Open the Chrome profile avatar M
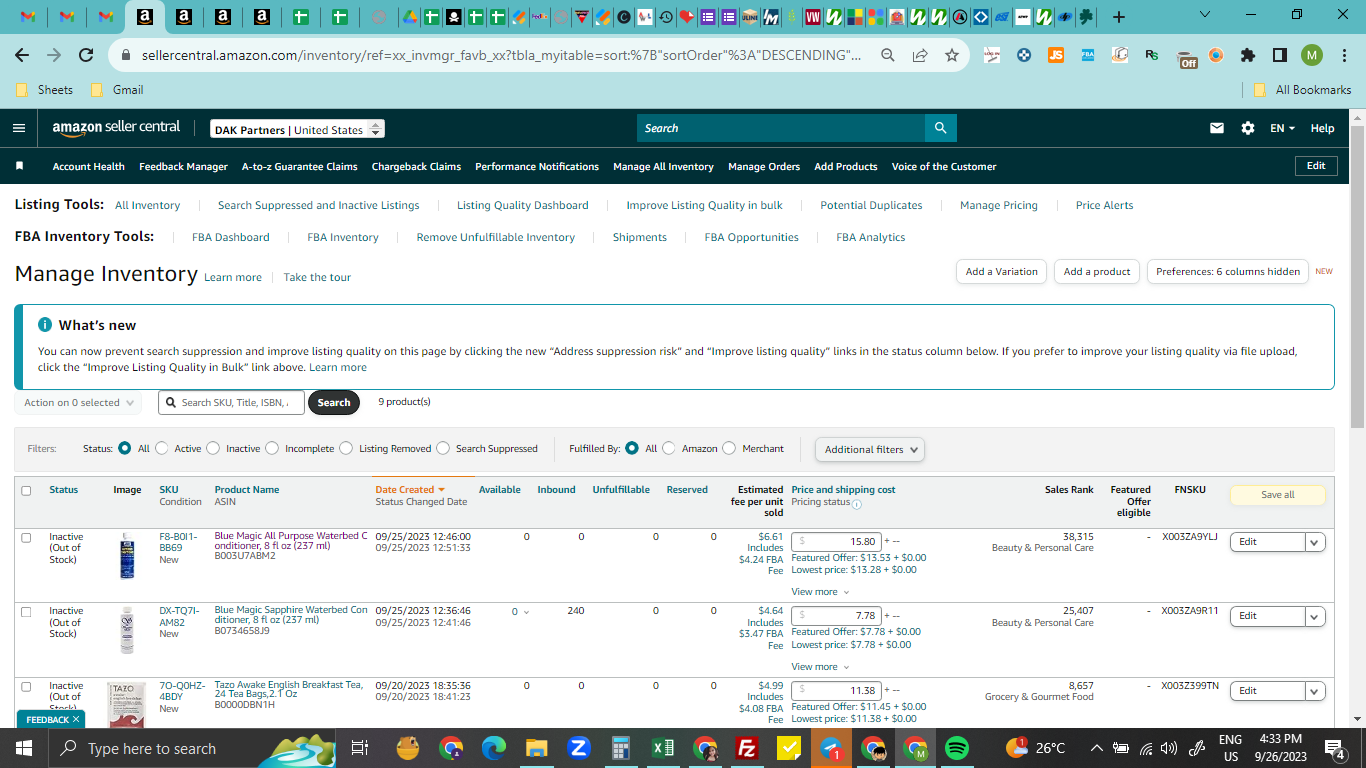Viewport: 1366px width, 768px height. pos(1312,55)
